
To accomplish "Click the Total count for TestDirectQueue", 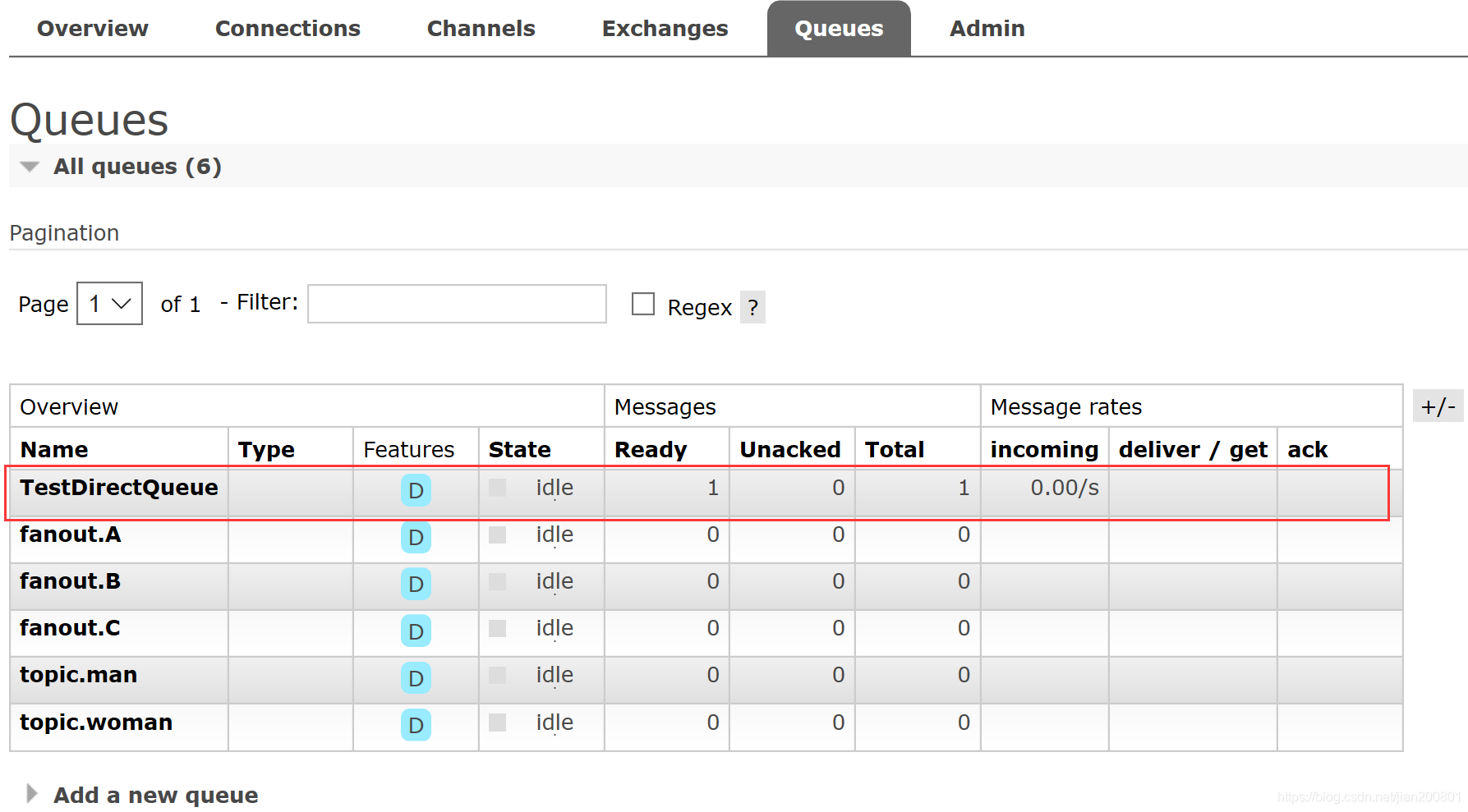I will point(964,488).
